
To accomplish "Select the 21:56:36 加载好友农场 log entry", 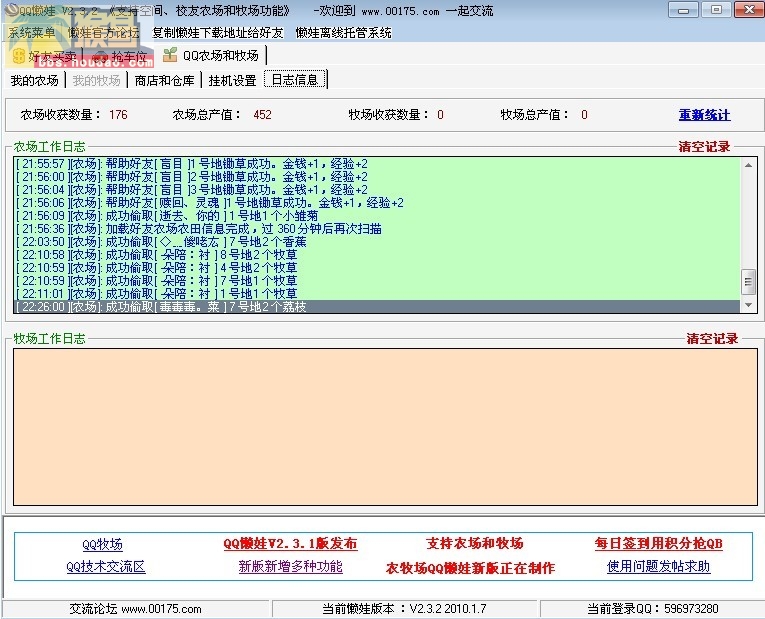I will pos(377,229).
